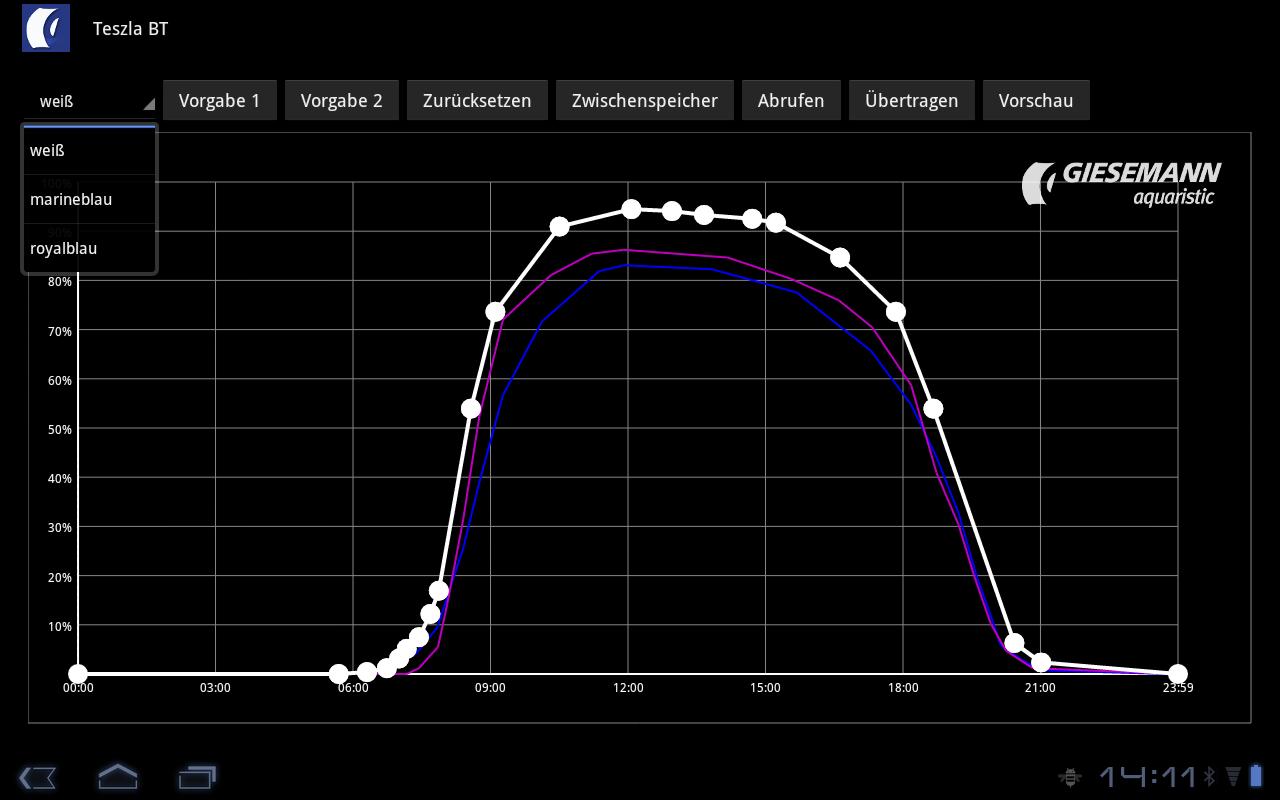Screen dimensions: 1280x800
Task: Select the 73% point near 18:00
Action: [x=896, y=312]
